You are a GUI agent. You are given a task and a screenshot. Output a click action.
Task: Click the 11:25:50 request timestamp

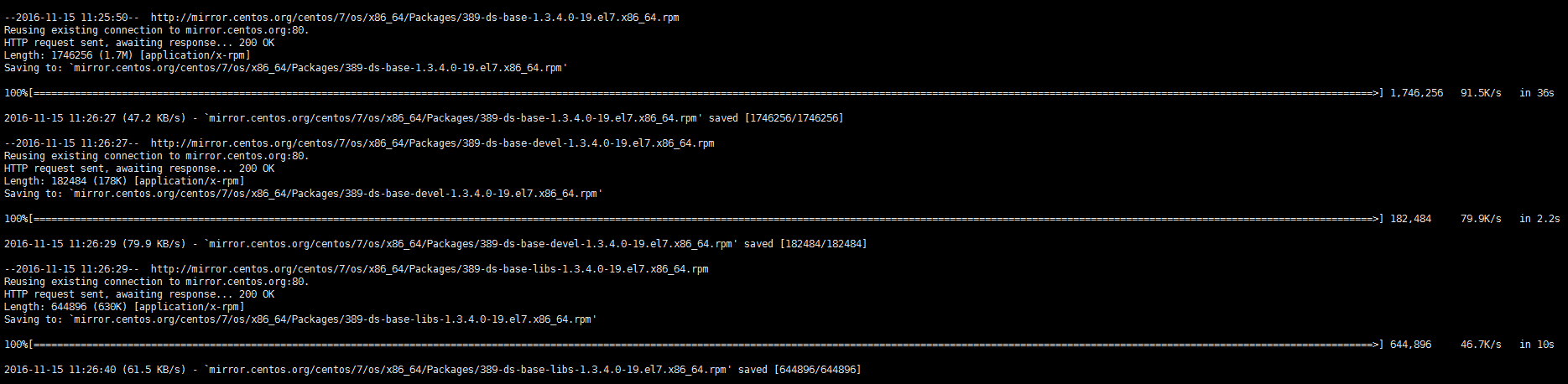click(x=71, y=18)
